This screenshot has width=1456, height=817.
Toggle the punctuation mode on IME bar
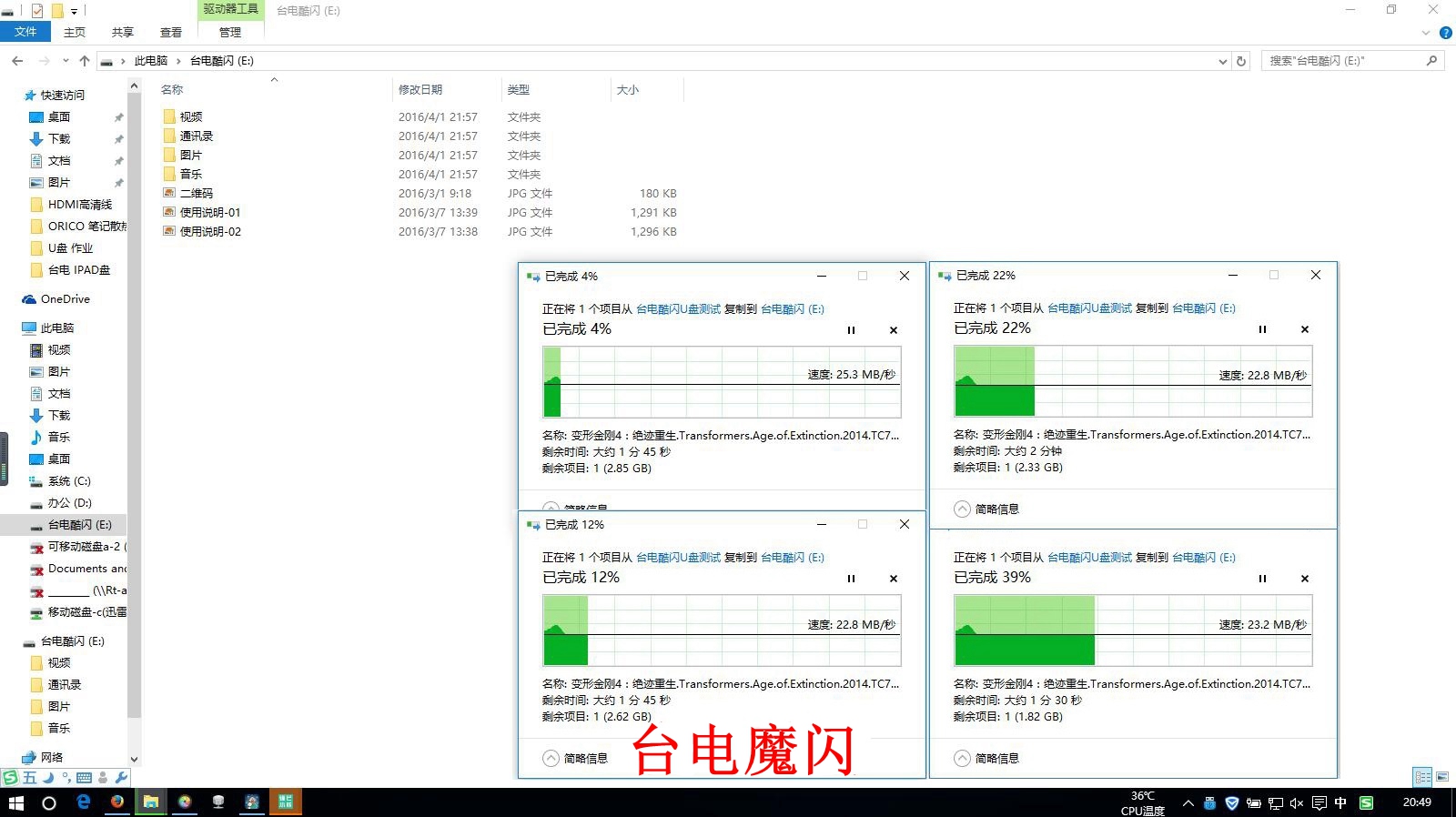tap(66, 778)
